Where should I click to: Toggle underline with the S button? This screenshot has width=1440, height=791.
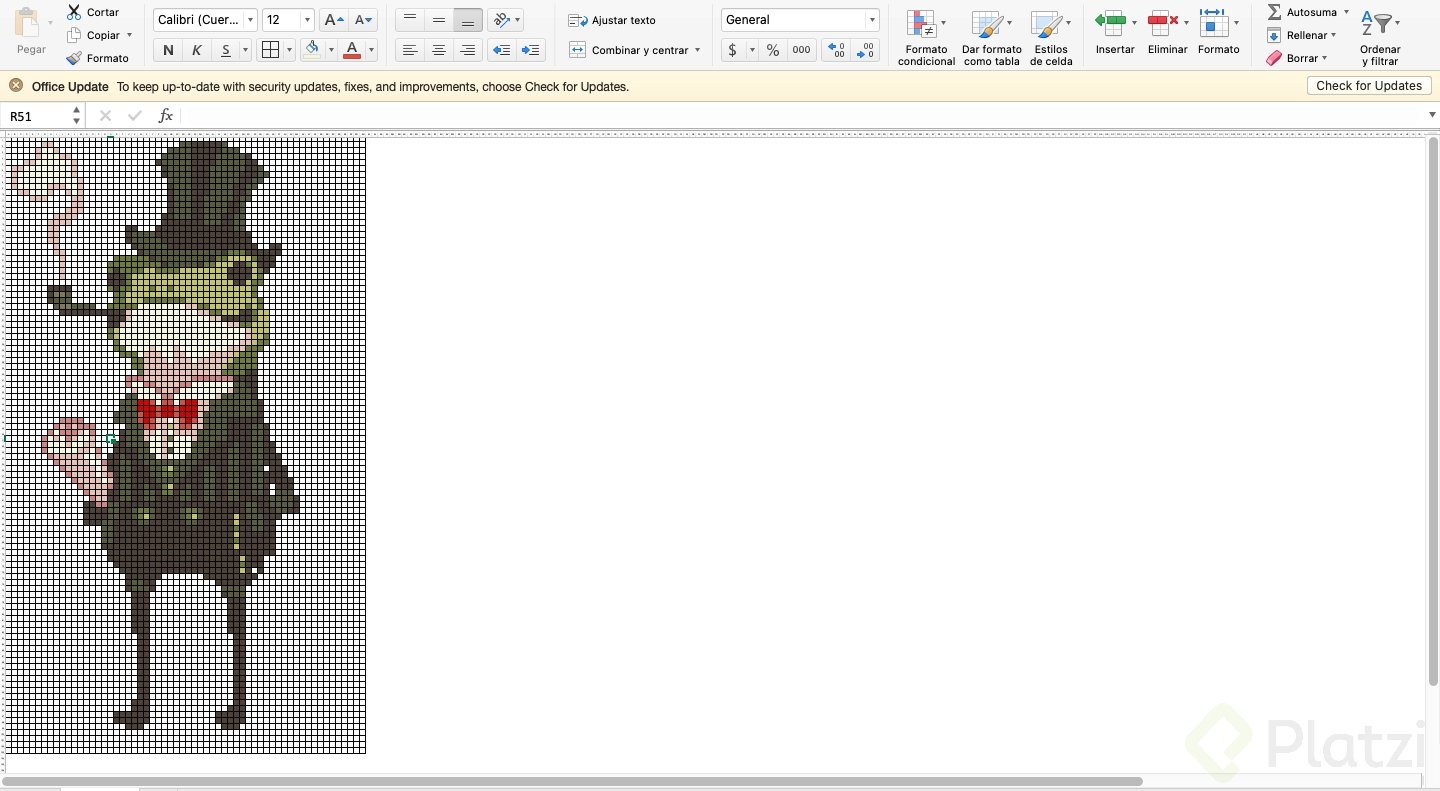226,50
